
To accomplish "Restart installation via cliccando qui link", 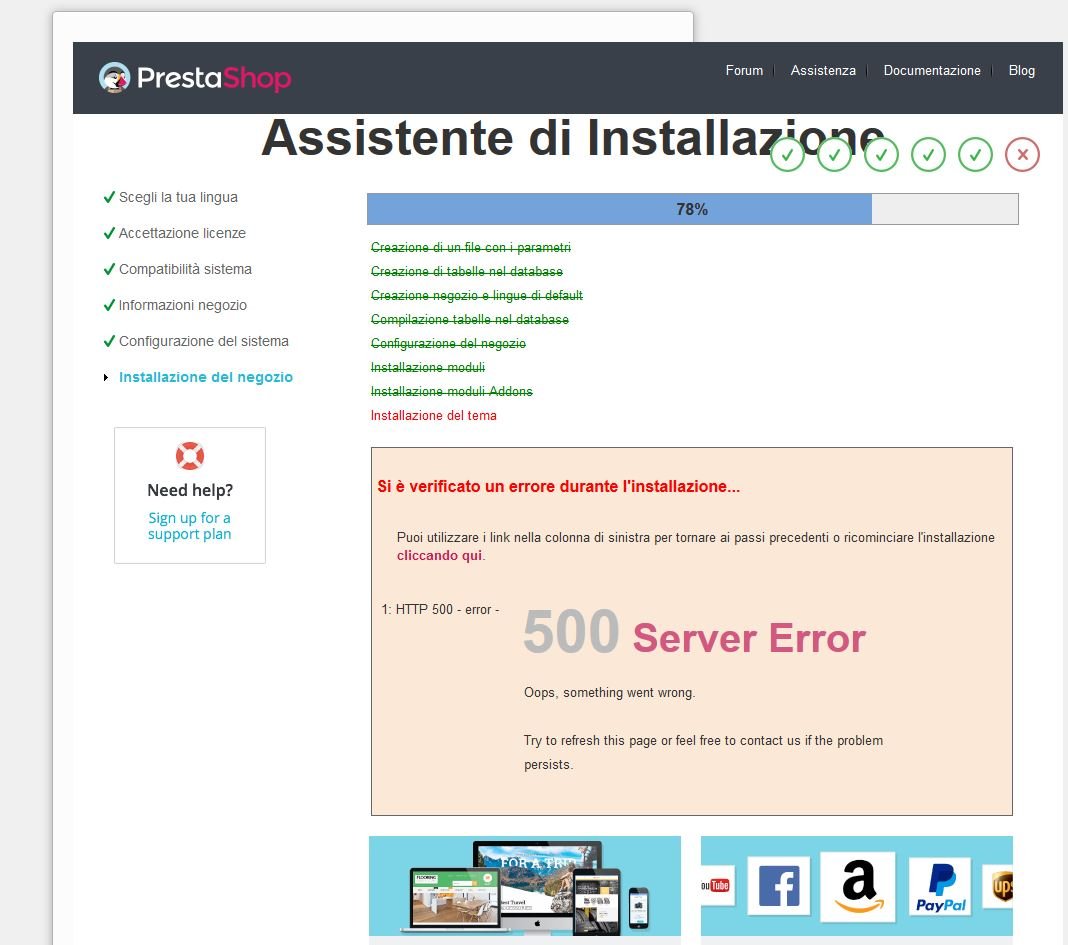I will (439, 555).
